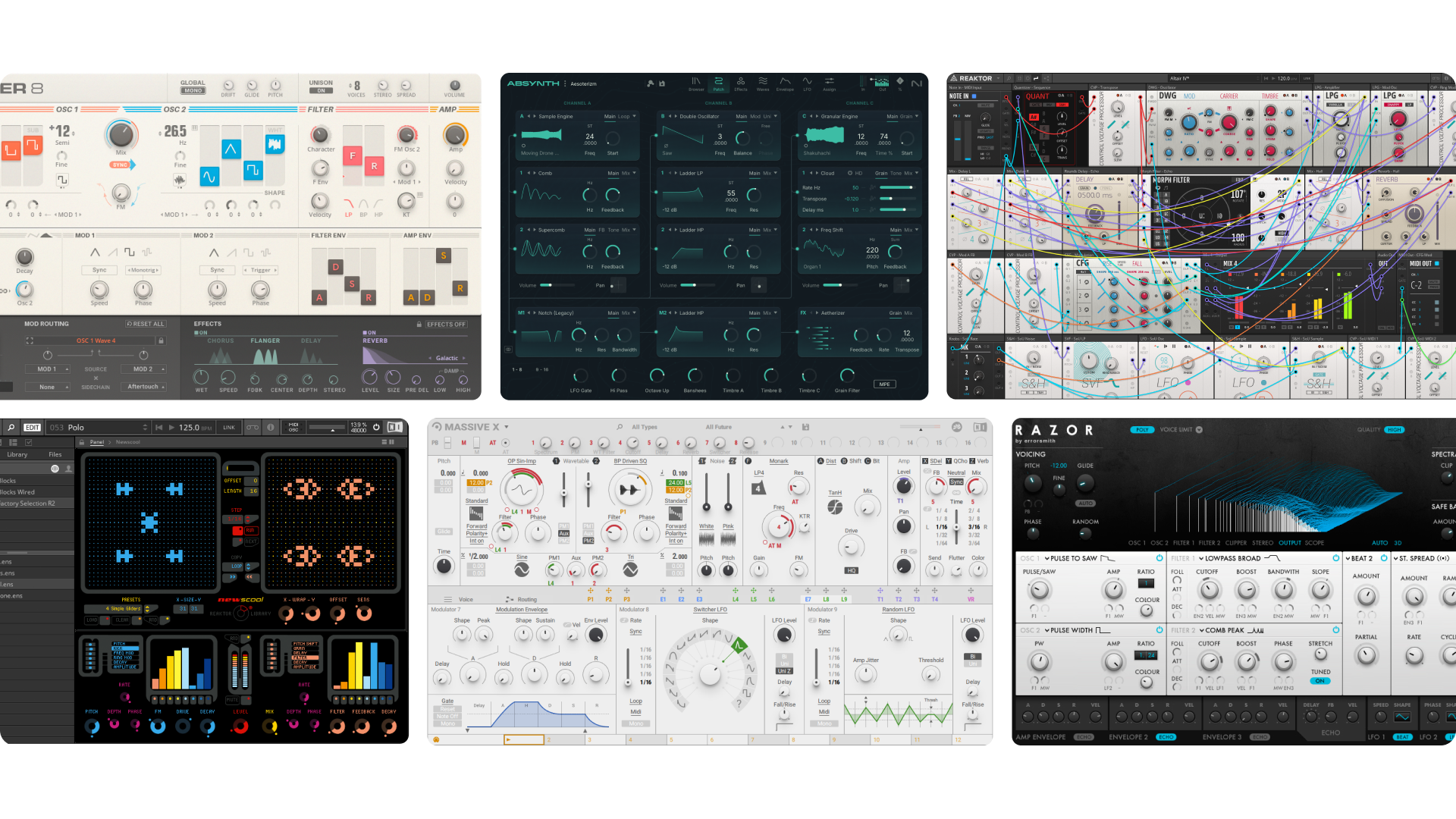Screen dimensions: 1456x819
Task: Open the Voice Limit dropdown in Razor
Action: pyautogui.click(x=1199, y=430)
